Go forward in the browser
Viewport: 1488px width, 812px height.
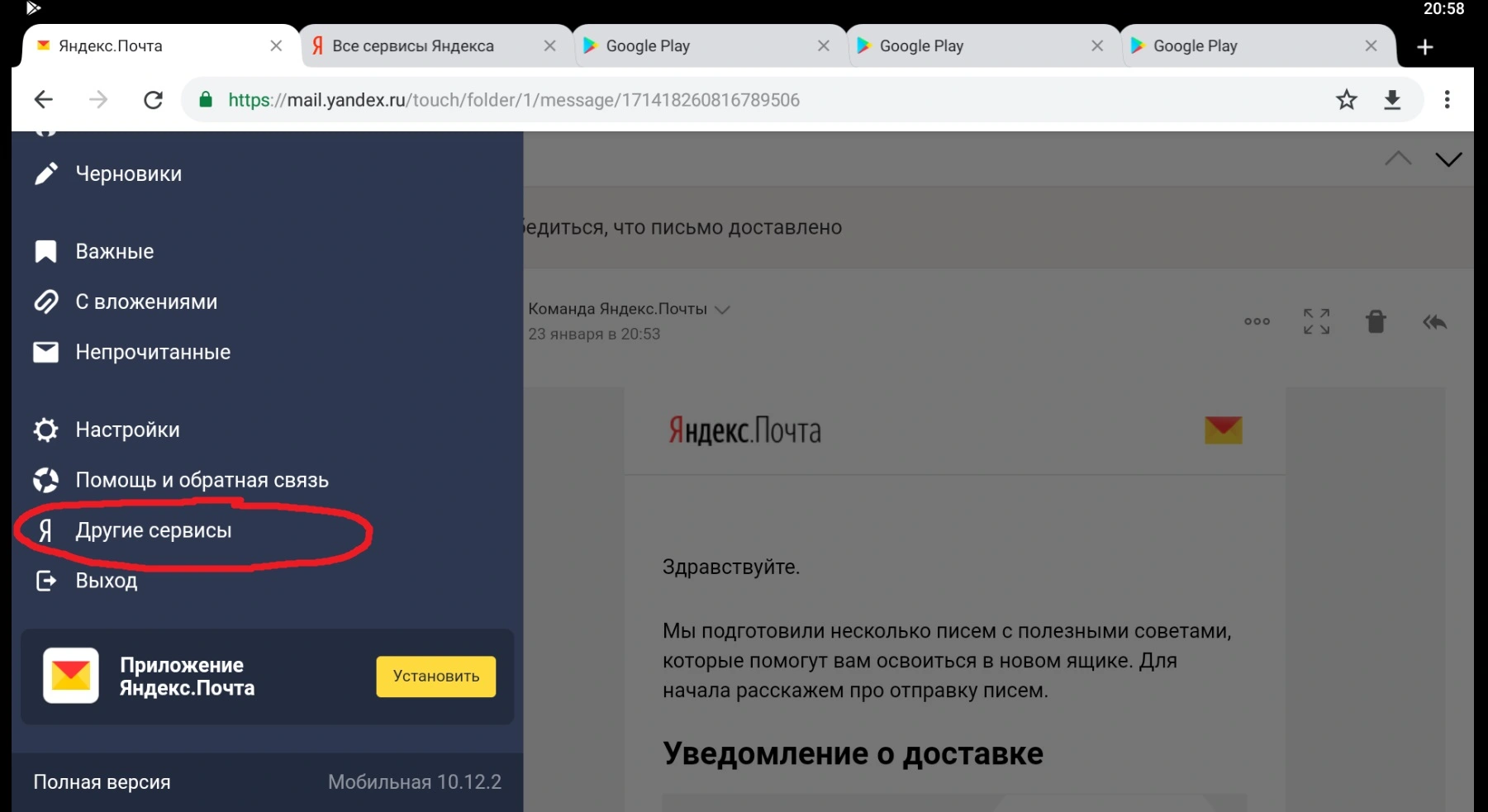98,100
